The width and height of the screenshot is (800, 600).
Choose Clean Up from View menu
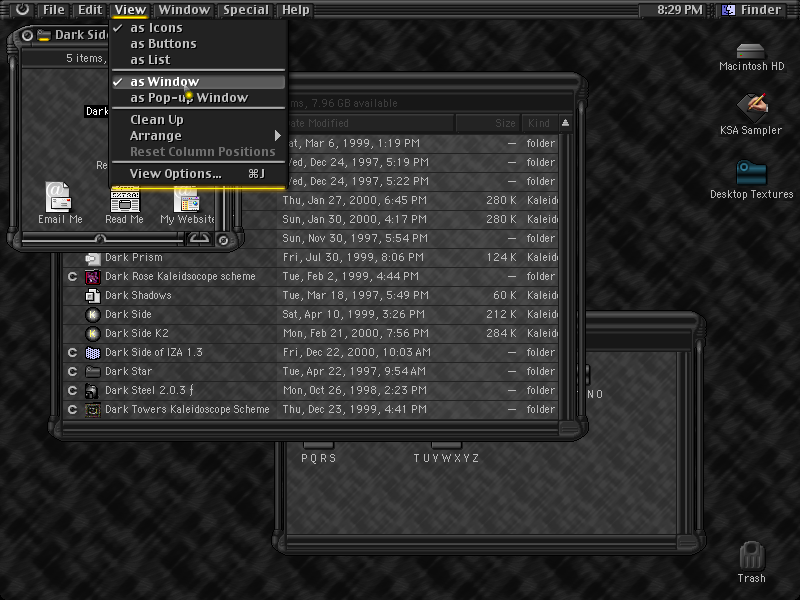pyautogui.click(x=198, y=119)
